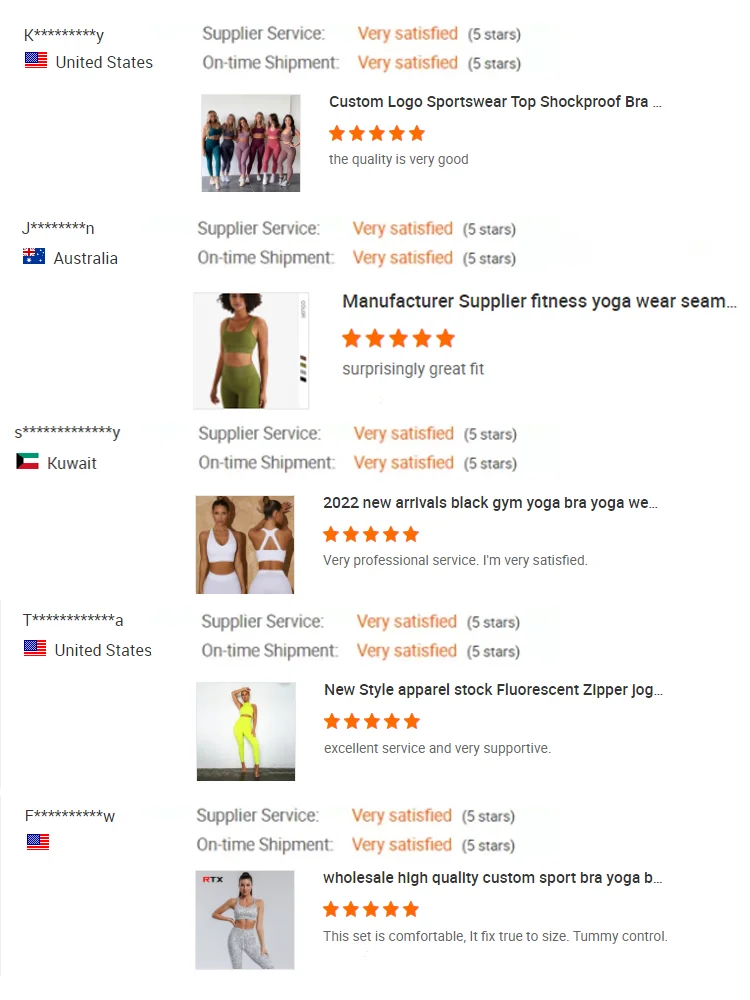The width and height of the screenshot is (750, 1000).
Task: Click the US flag under F**********w
Action: (x=38, y=842)
